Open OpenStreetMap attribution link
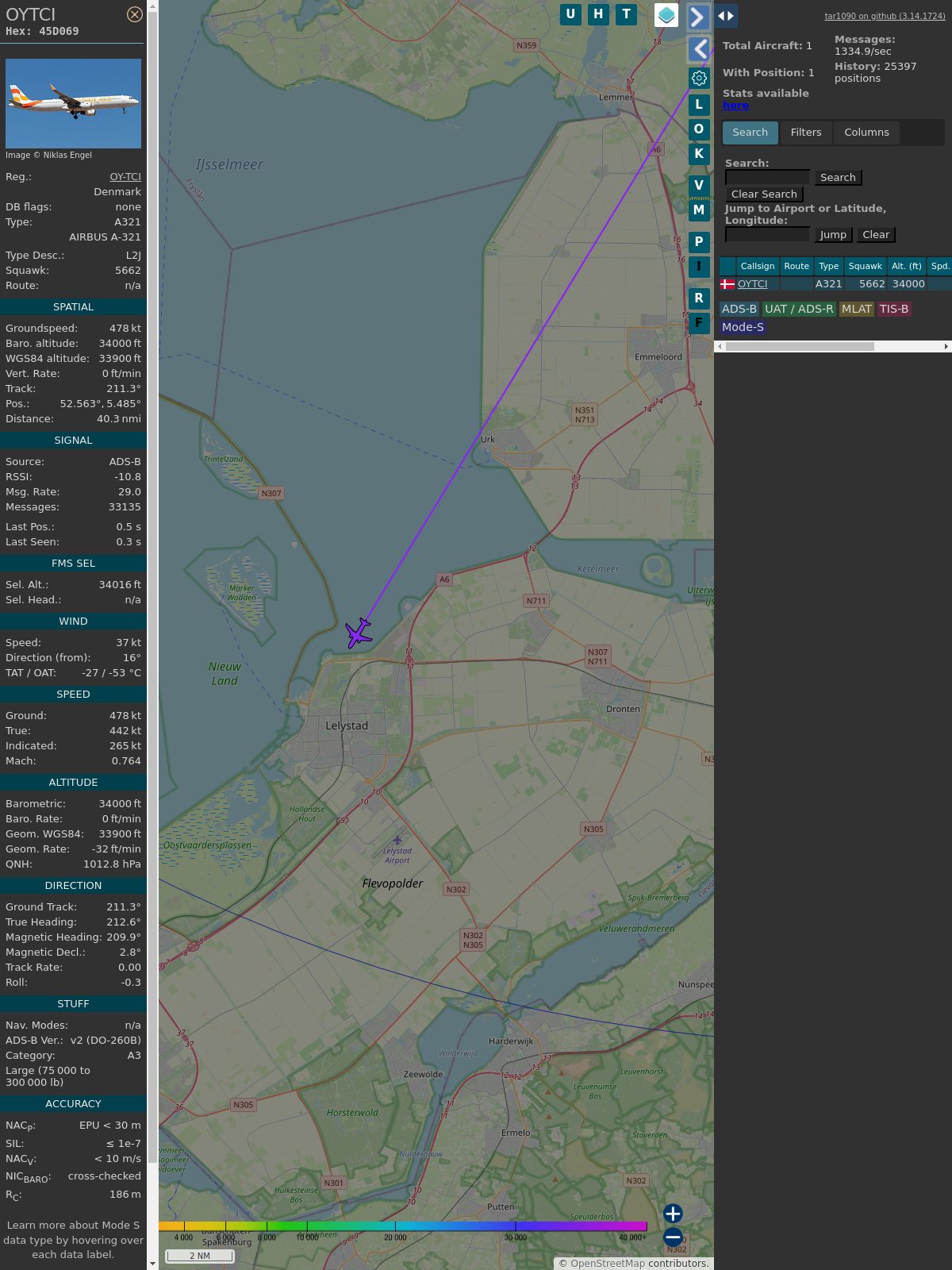 tap(608, 1264)
